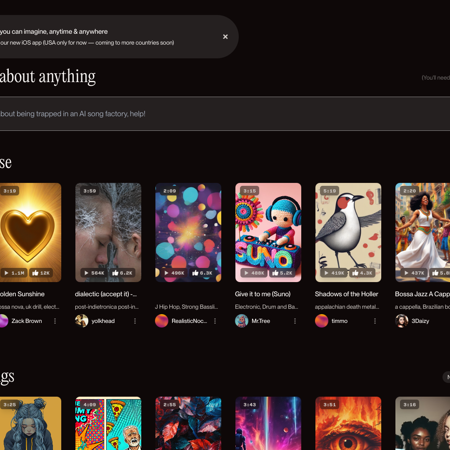Play count 406K on colorful bokeh cover
Image resolution: width=450 pixels, height=450 pixels.
click(x=174, y=273)
